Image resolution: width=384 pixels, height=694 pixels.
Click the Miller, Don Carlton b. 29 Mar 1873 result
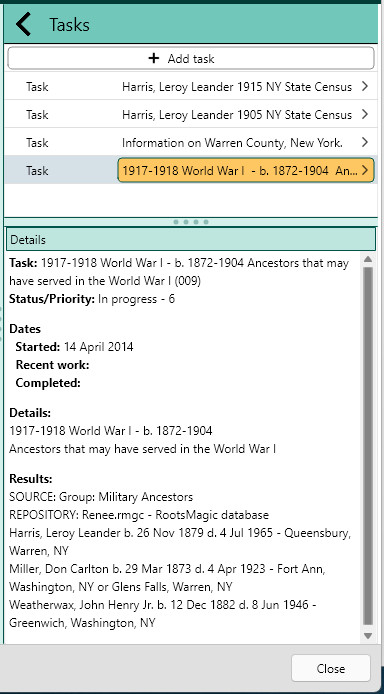[167, 578]
